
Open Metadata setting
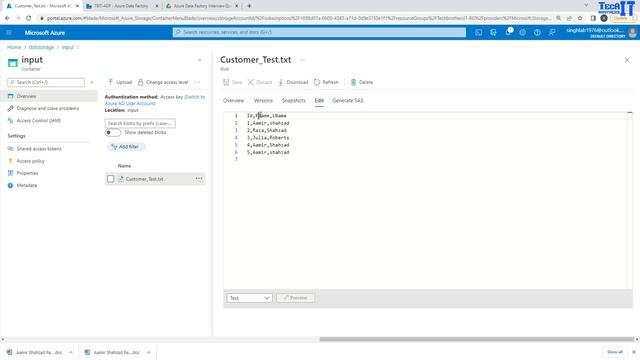[x=27, y=185]
